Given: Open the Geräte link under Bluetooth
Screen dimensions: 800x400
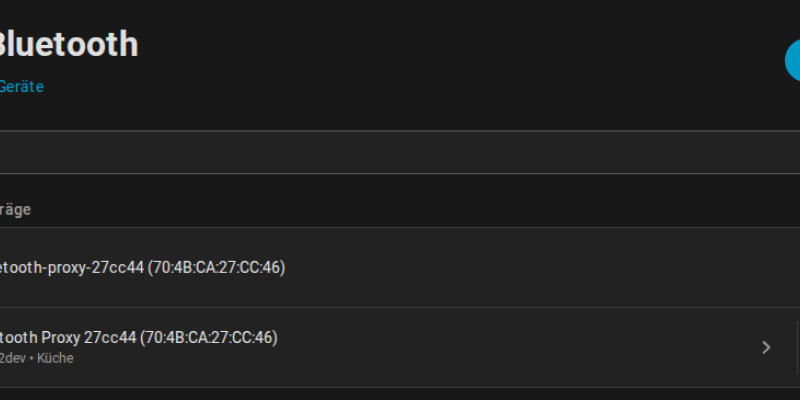Looking at the screenshot, I should [21, 87].
